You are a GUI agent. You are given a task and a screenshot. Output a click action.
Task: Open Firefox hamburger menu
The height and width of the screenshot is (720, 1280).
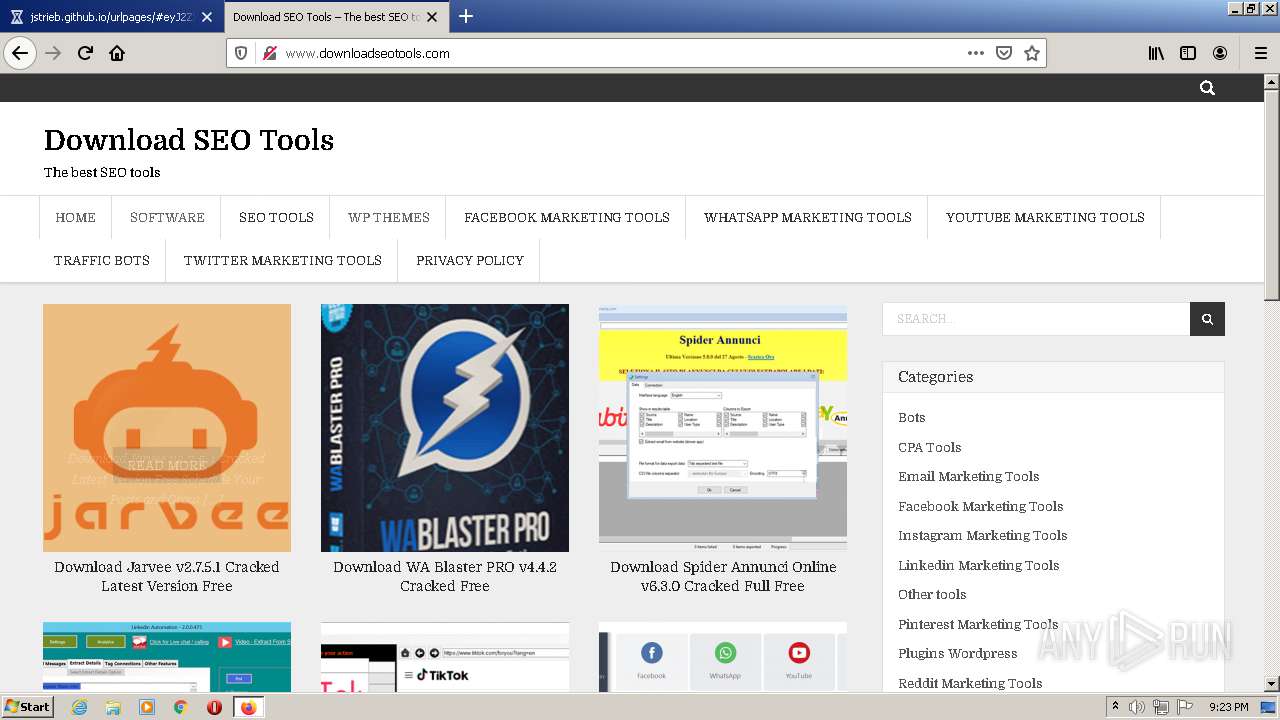(1261, 53)
